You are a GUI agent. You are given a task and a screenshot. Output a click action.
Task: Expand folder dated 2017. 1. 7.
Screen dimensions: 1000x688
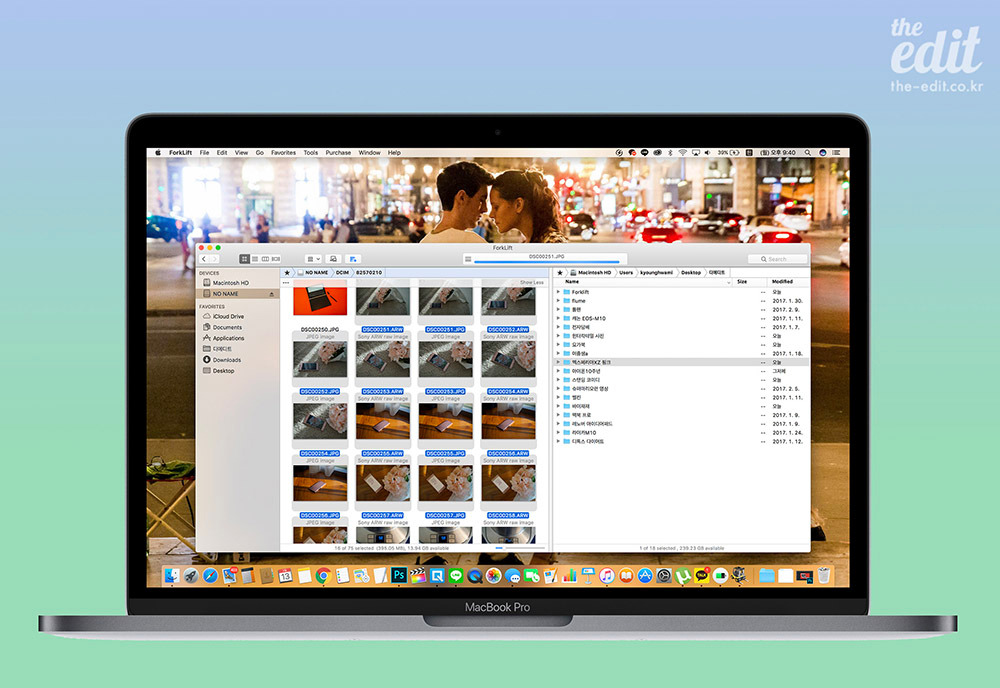coord(559,327)
